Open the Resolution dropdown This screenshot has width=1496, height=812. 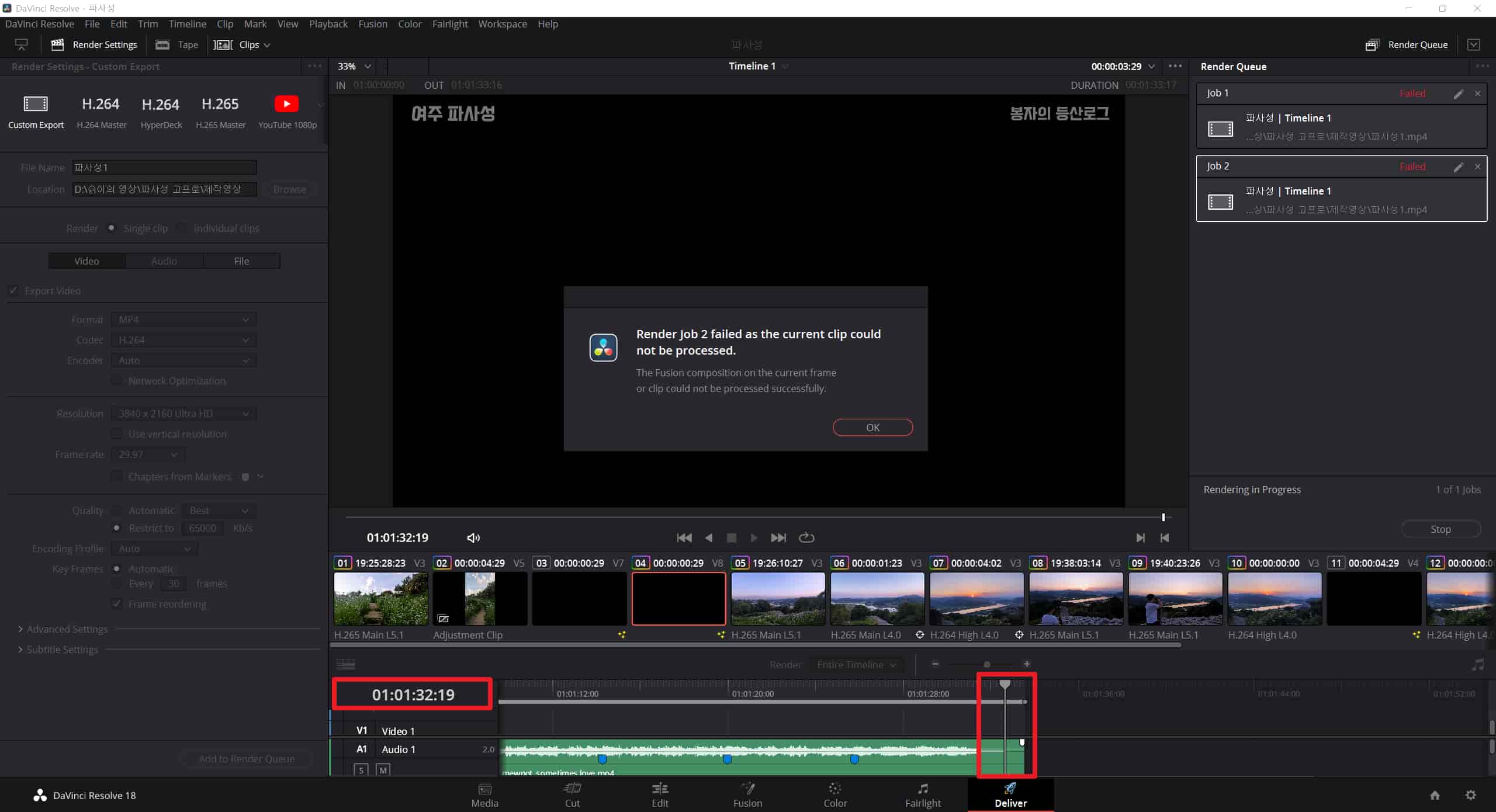pos(183,414)
